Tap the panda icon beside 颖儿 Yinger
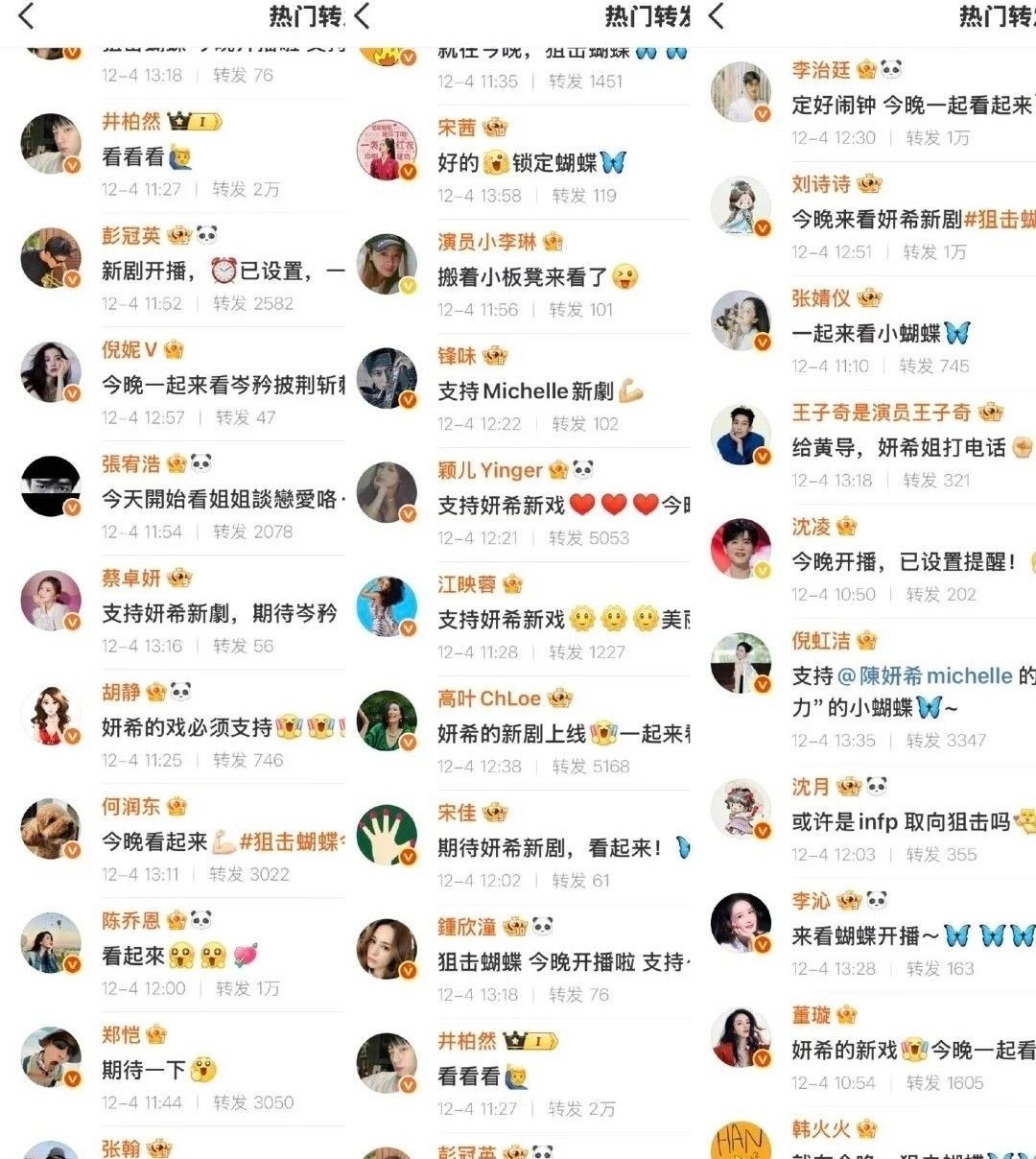The width and height of the screenshot is (1036, 1159). point(582,470)
